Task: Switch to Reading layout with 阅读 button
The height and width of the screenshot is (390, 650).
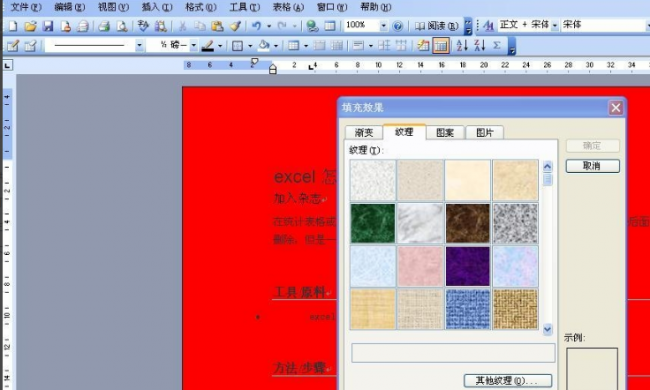Action: point(437,26)
